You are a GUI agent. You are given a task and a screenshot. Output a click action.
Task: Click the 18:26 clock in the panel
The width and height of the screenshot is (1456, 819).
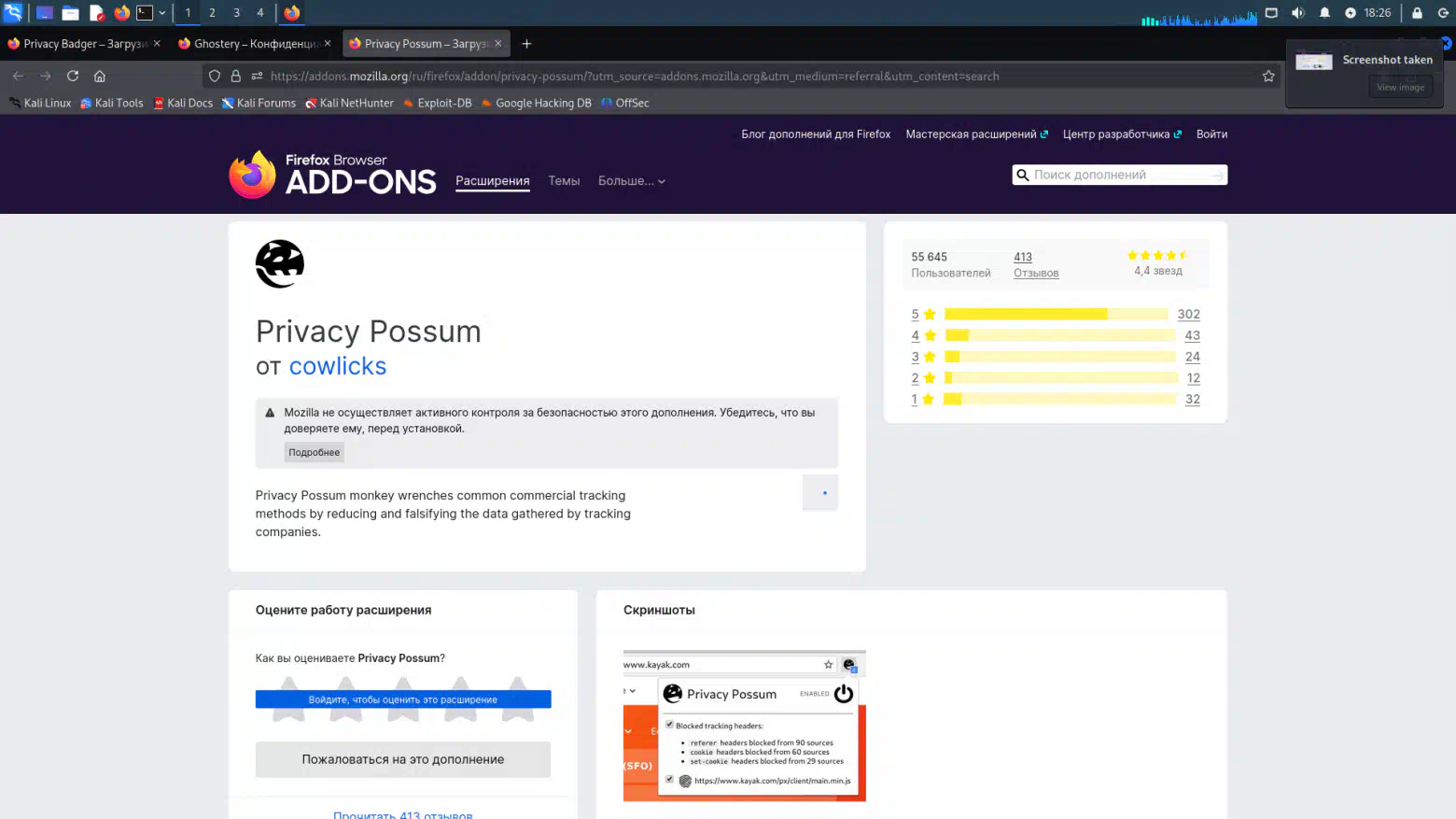click(1377, 13)
